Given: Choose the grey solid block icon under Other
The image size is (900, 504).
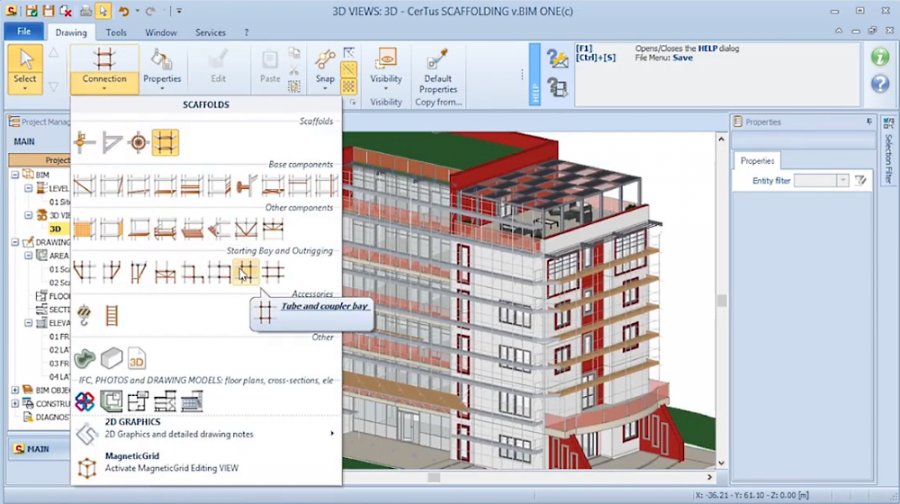Looking at the screenshot, I should 111,358.
